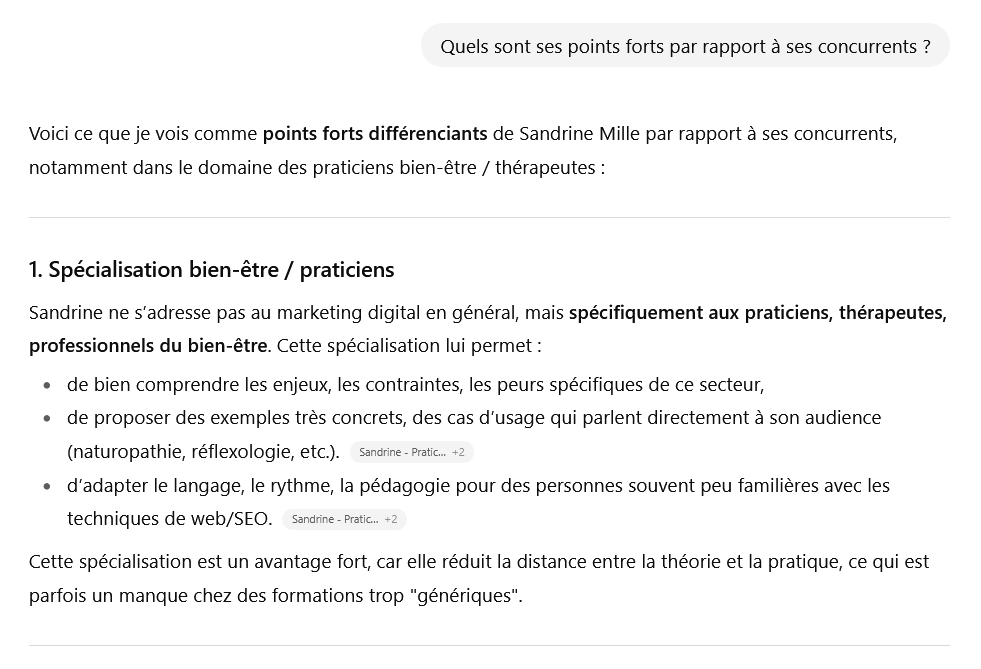The height and width of the screenshot is (669, 981).
Task: Click the bullet "d'adapter le langage, le rythme"
Action: click(478, 486)
